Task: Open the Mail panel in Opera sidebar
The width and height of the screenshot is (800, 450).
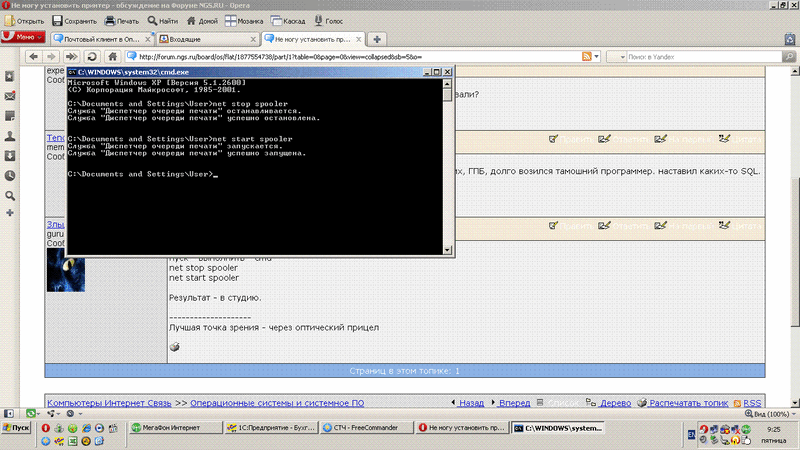Action: pos(10,96)
